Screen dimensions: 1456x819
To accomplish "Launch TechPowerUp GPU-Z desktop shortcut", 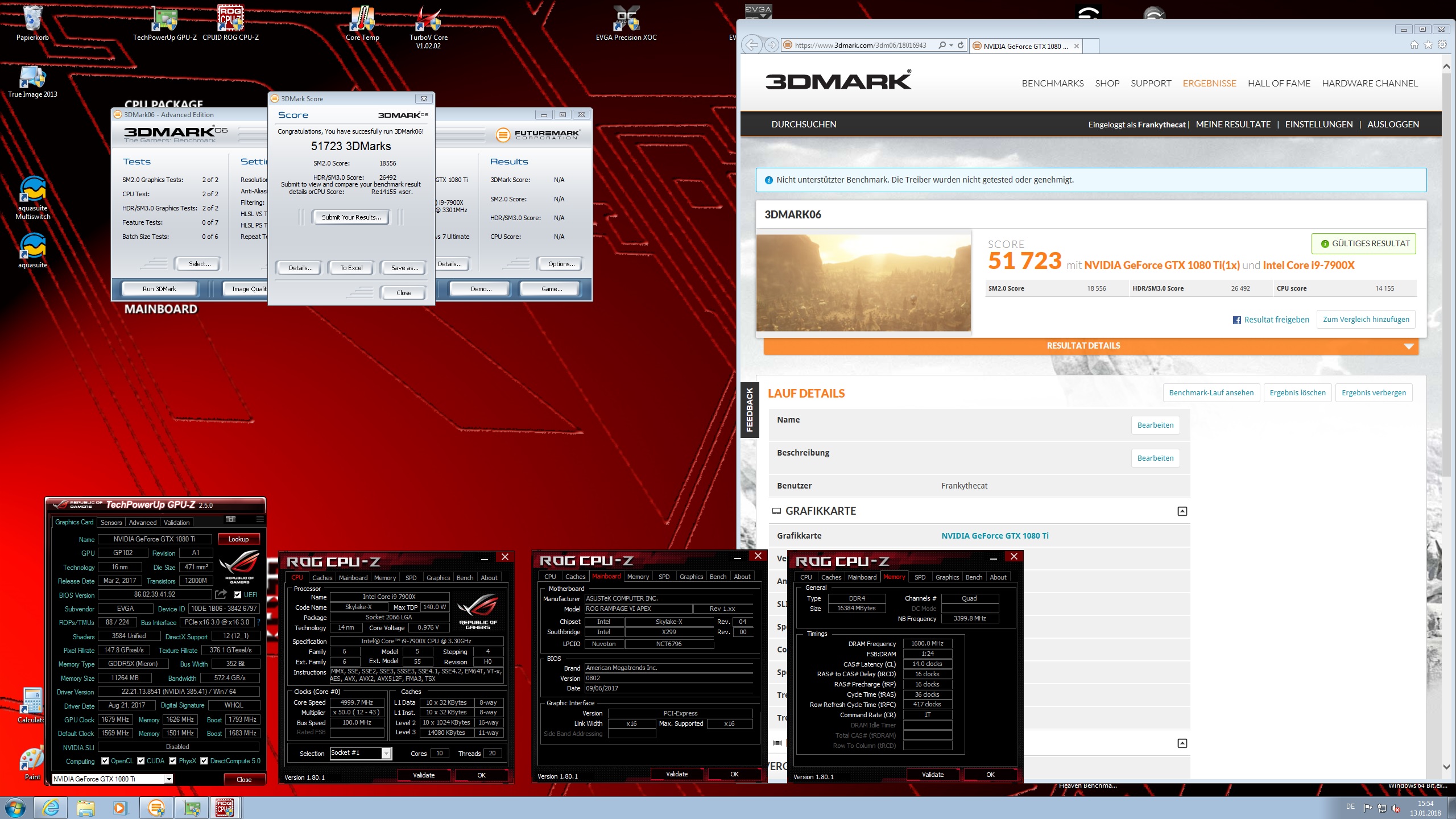I will (164, 23).
